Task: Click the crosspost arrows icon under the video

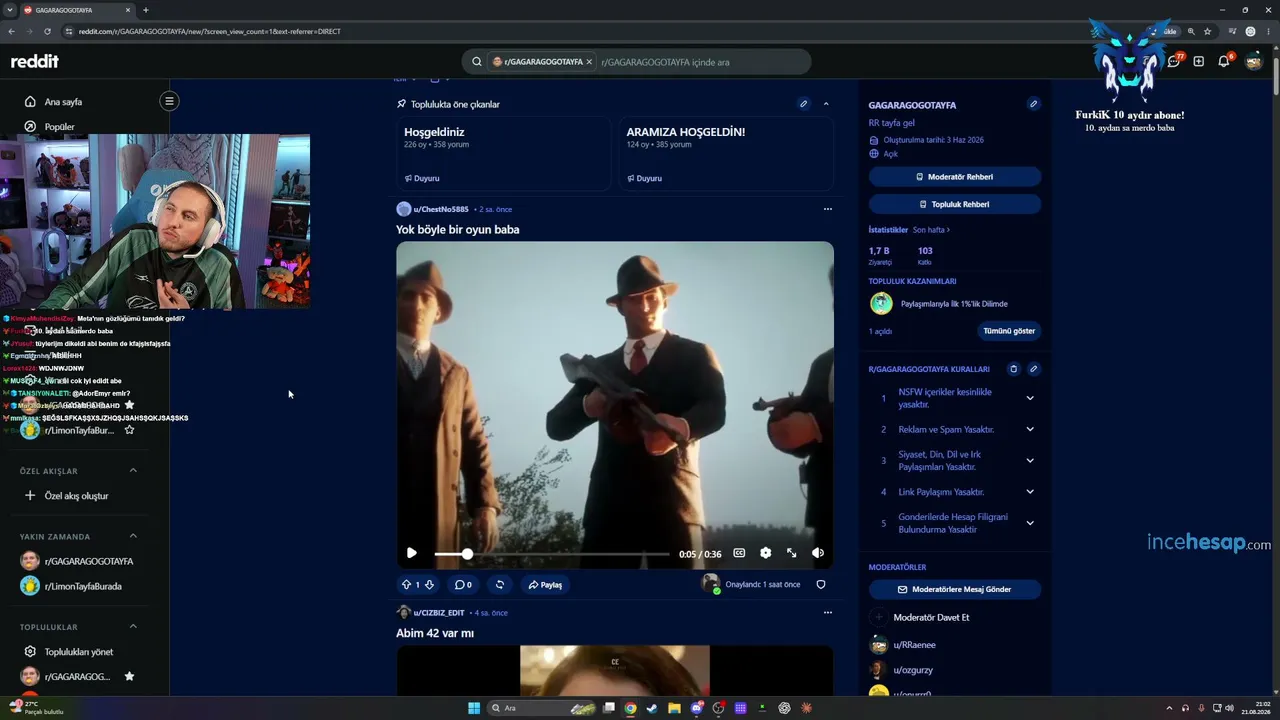Action: (500, 584)
